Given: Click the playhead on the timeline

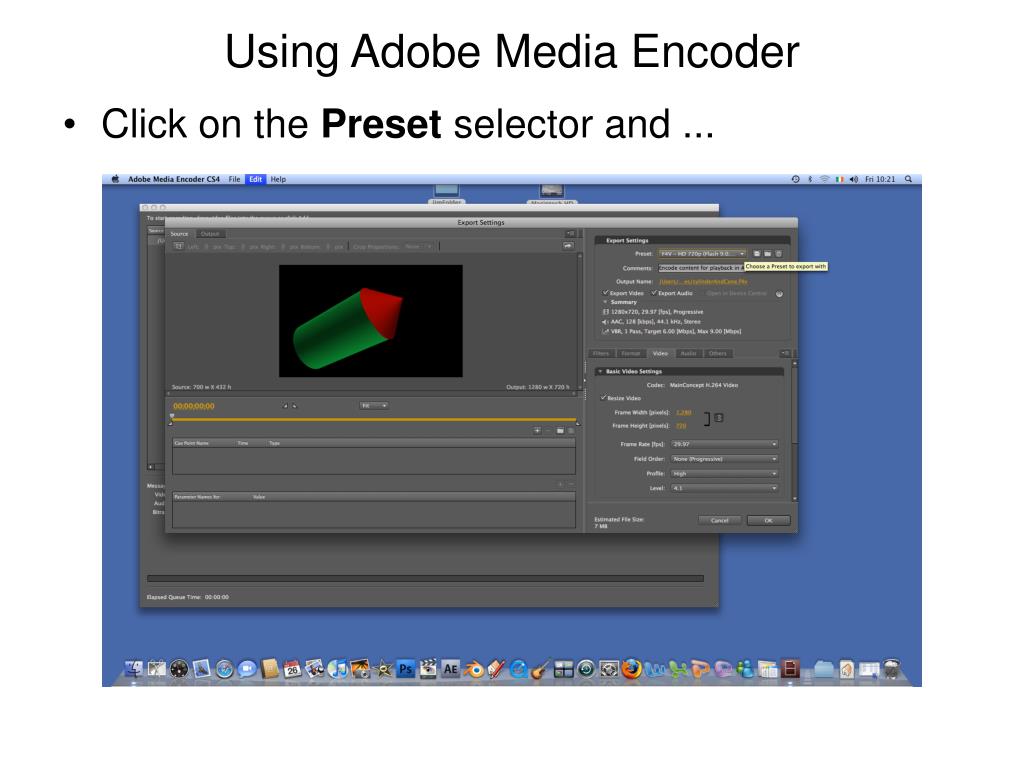Looking at the screenshot, I should (172, 417).
